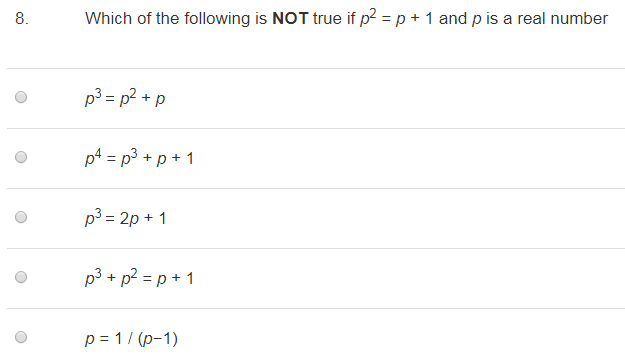Image resolution: width=625 pixels, height=360 pixels.
Task: Click the word true in the question
Action: 328,18
